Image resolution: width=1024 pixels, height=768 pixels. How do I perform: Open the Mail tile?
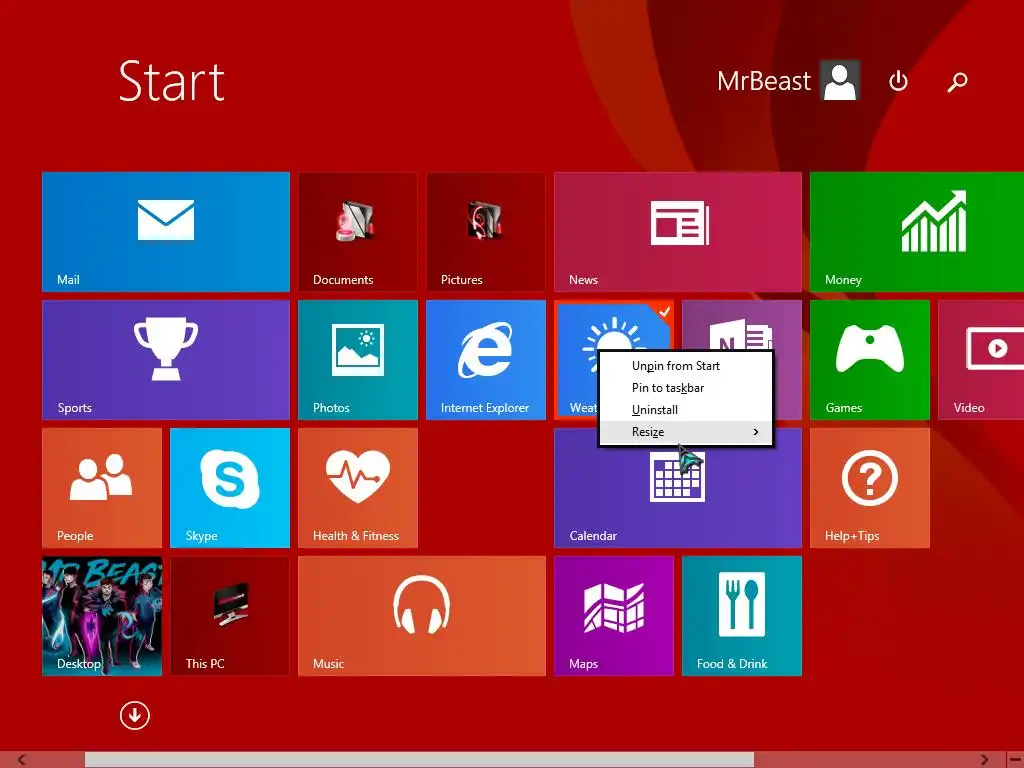tap(166, 232)
